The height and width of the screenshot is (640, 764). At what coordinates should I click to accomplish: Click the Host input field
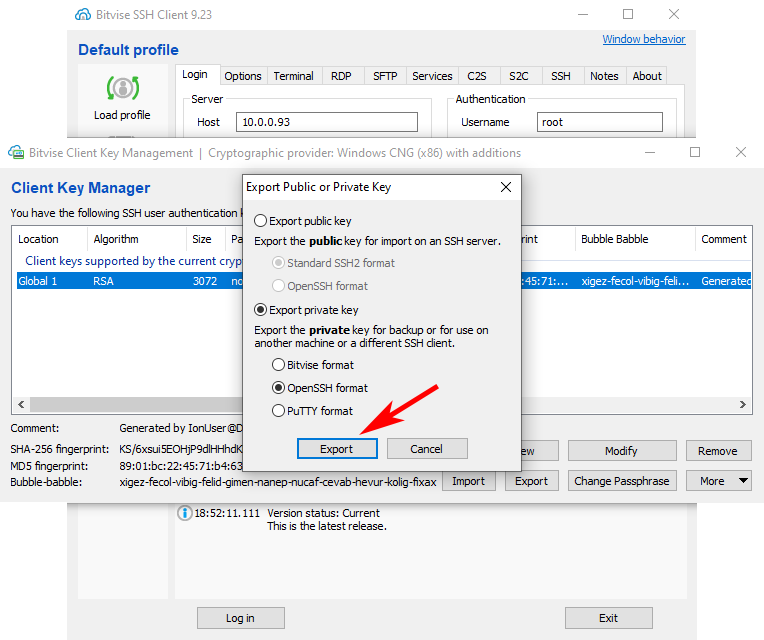[x=327, y=122]
